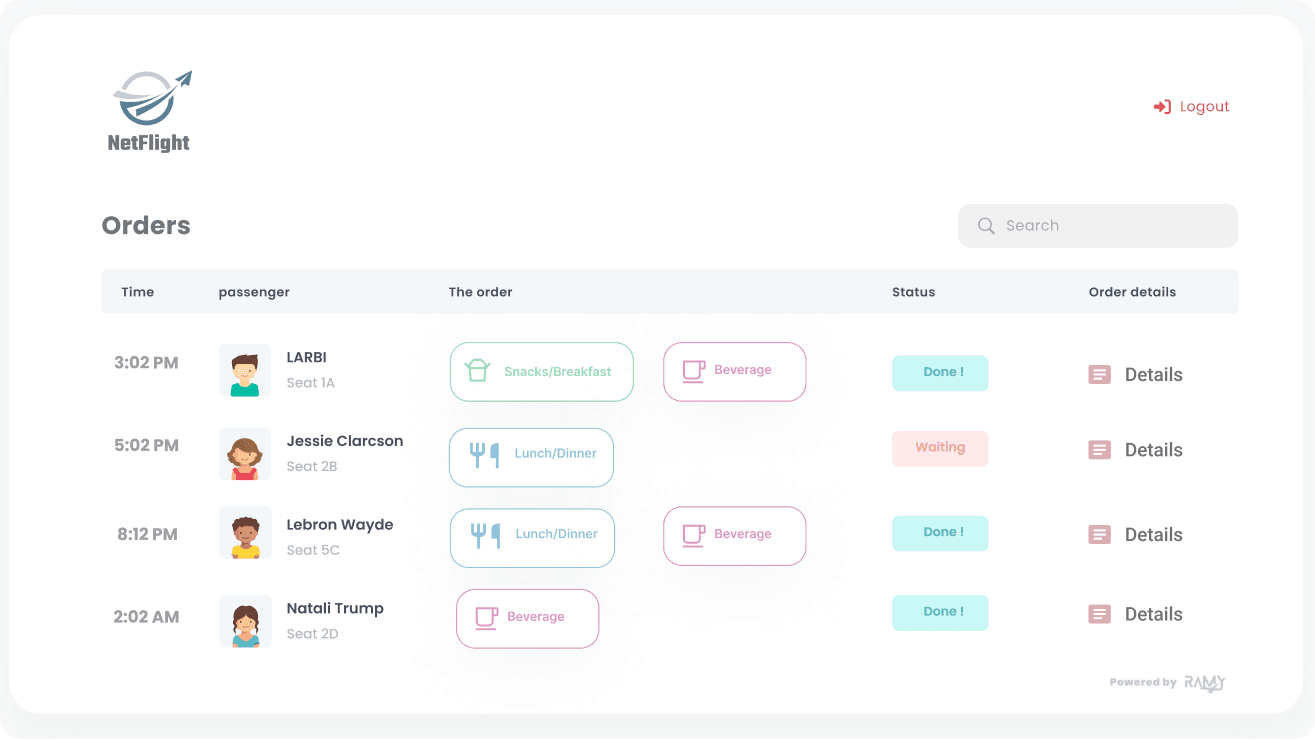Viewport: 1315px width, 739px height.
Task: Click the fork and knife icon for Jessie
Action: (x=485, y=455)
